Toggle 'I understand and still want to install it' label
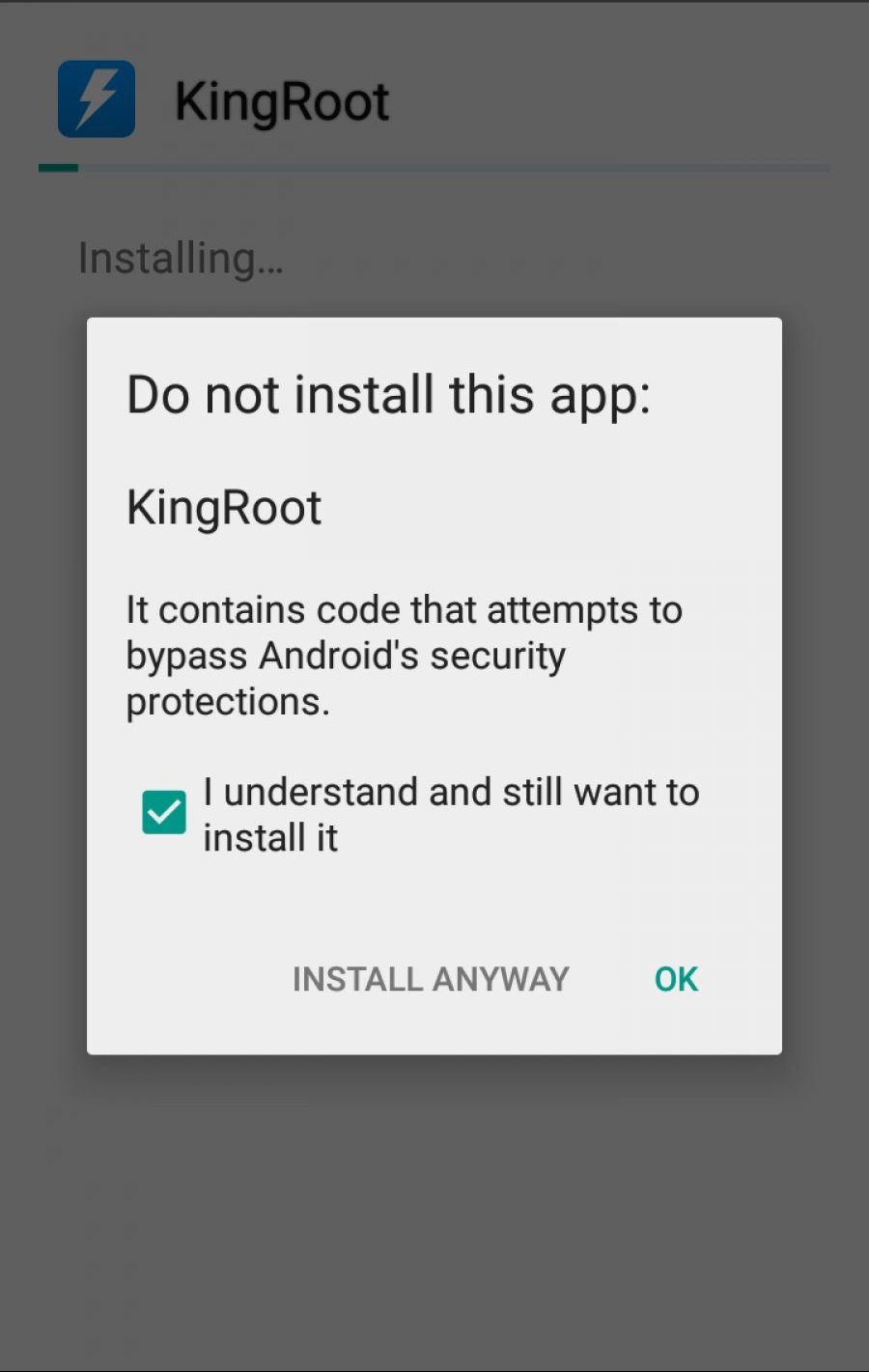Viewport: 869px width, 1372px height. tap(451, 814)
